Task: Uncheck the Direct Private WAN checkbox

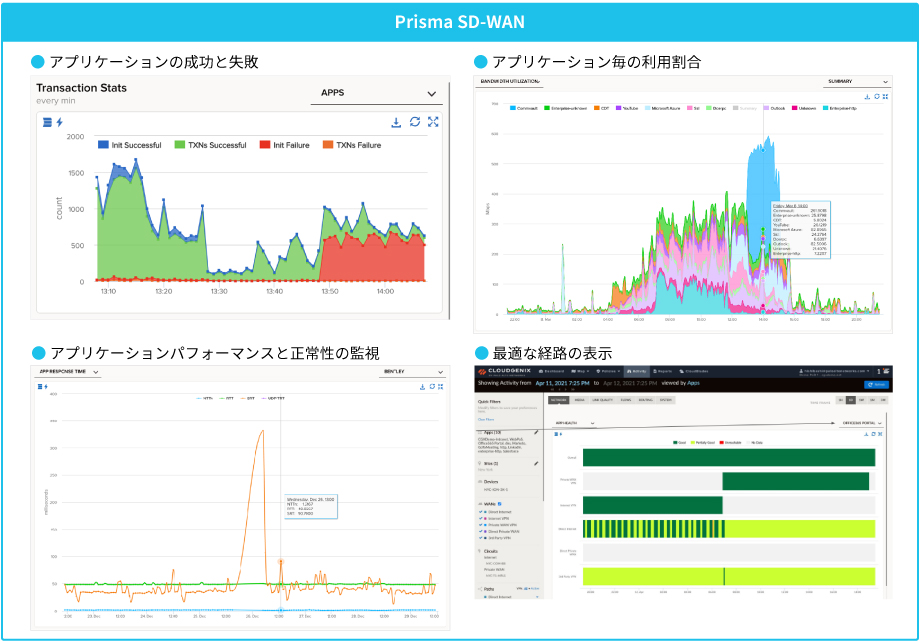Action: [481, 531]
